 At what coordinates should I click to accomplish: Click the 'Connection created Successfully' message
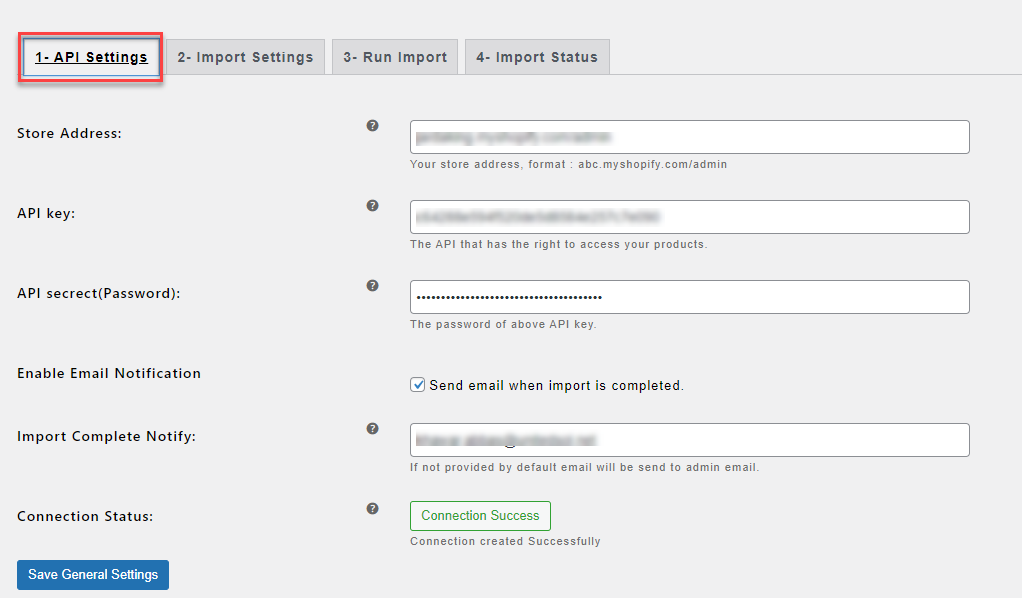[x=505, y=542]
